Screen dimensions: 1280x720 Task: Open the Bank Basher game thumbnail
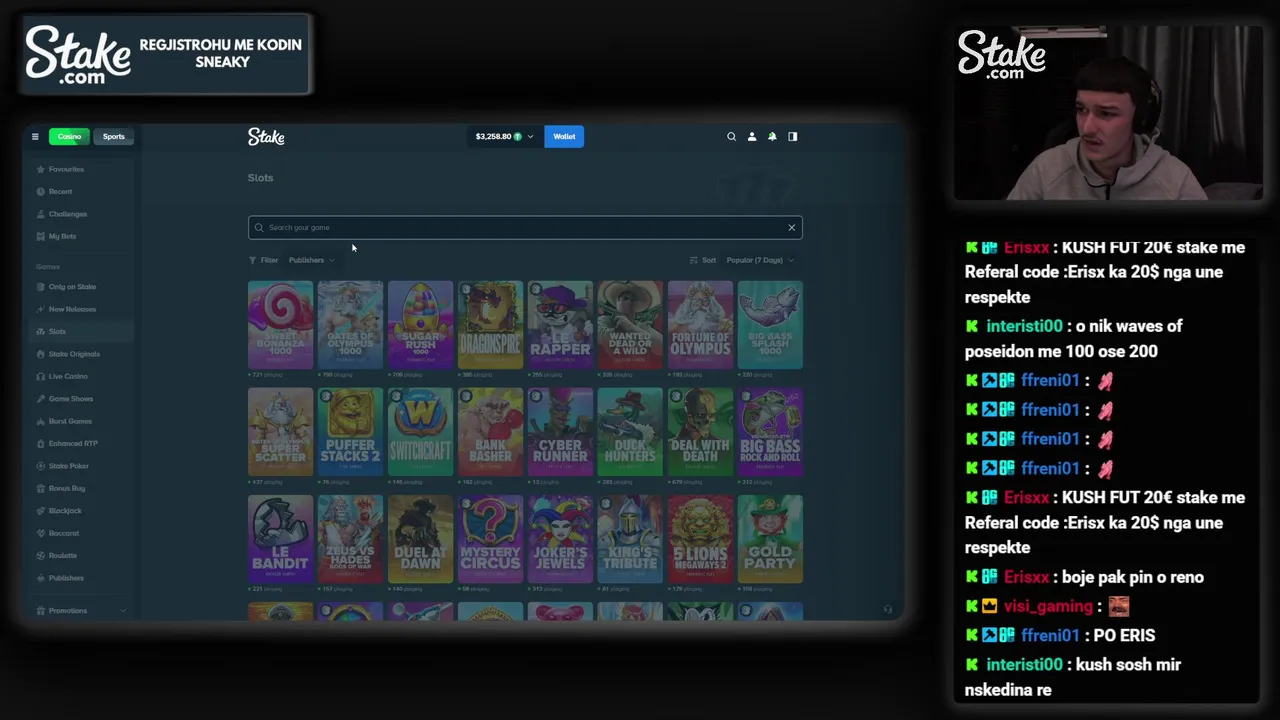[490, 432]
